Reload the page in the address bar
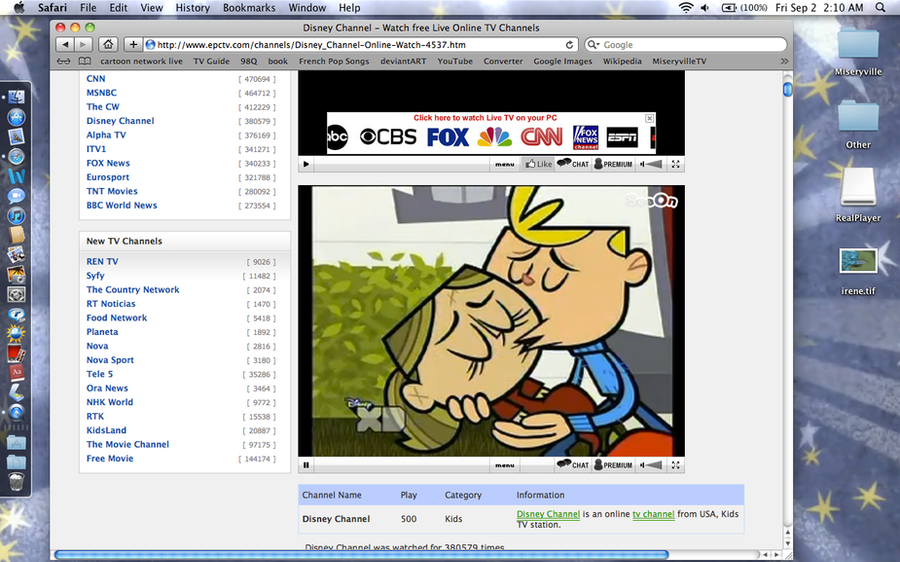This screenshot has width=900, height=562. click(x=569, y=45)
